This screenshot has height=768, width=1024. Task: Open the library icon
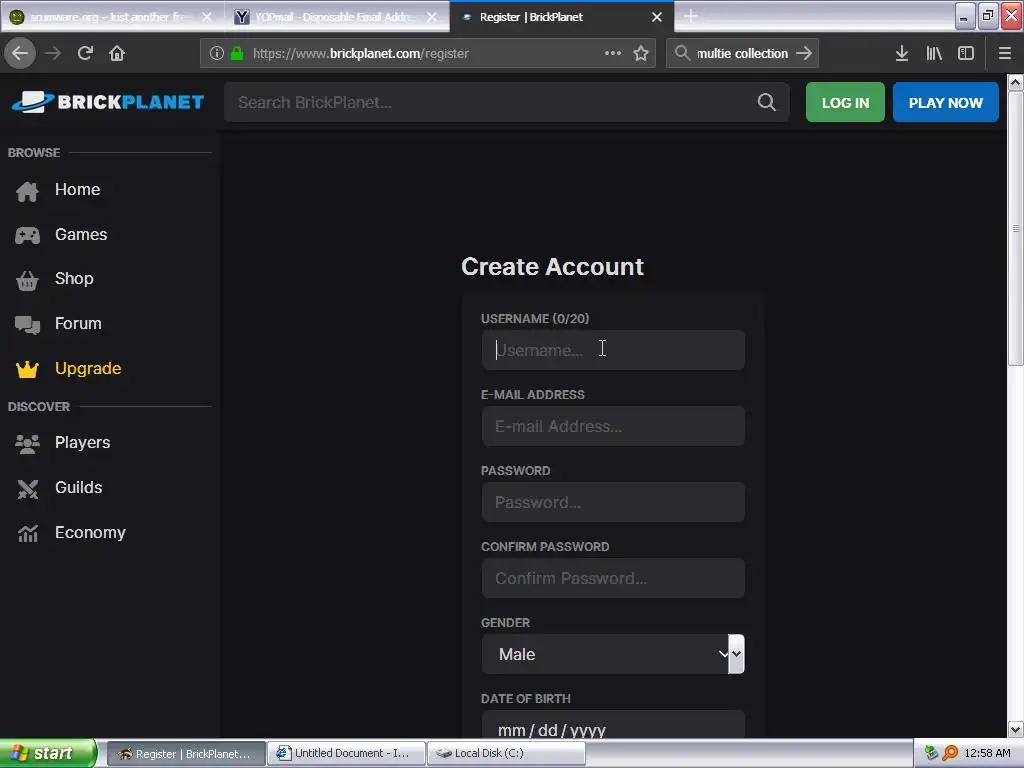(934, 53)
